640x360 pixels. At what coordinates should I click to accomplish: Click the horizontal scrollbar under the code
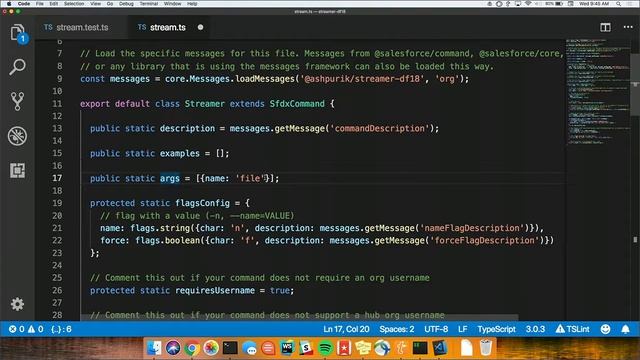click(300, 317)
